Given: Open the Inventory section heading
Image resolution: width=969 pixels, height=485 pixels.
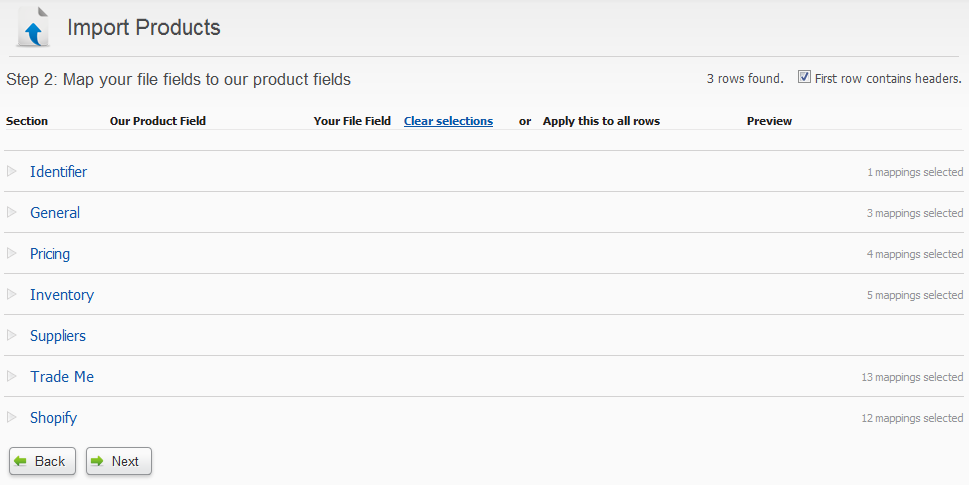Looking at the screenshot, I should [62, 295].
